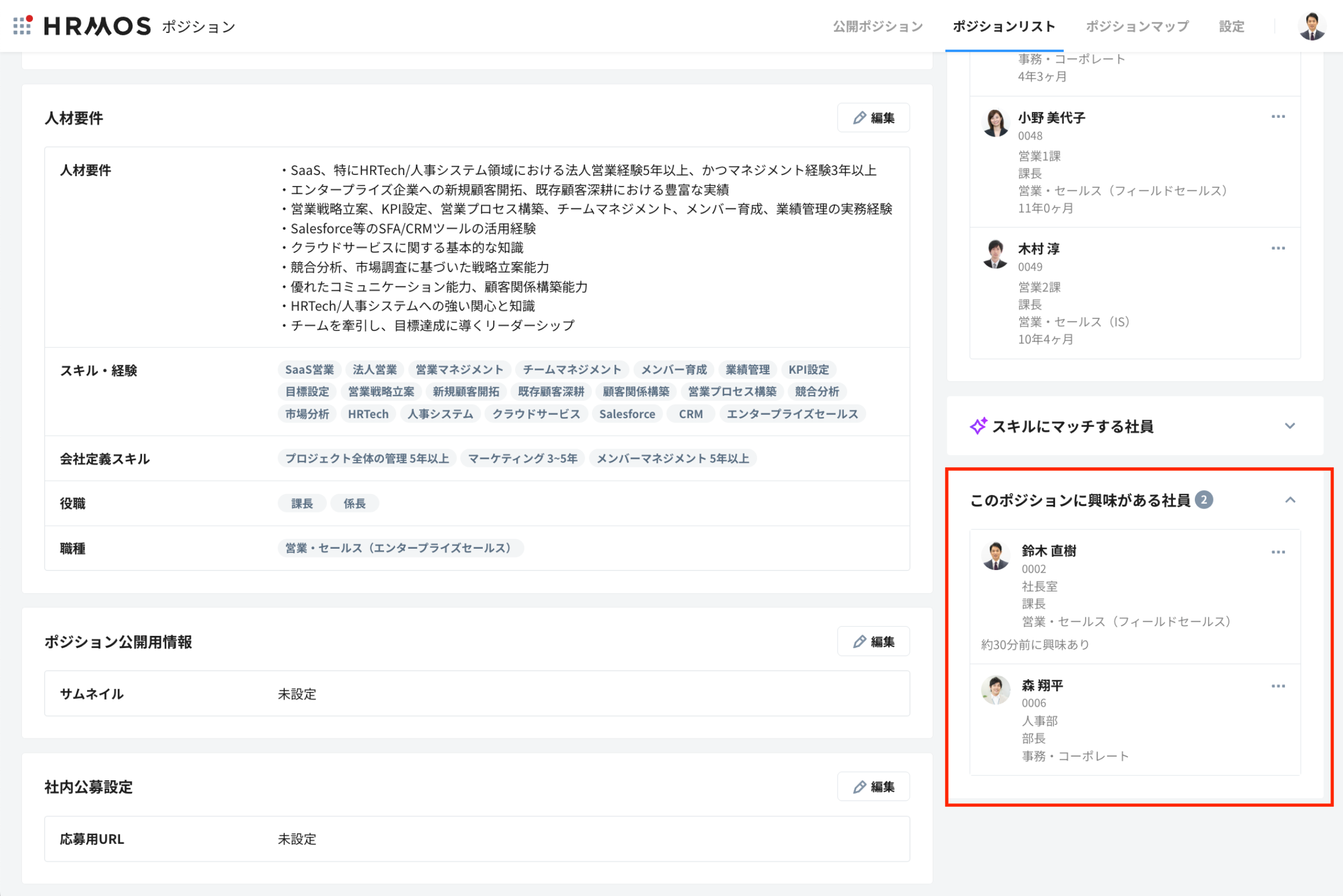Click the Salesforce skill tag
The image size is (1343, 896).
click(627, 414)
